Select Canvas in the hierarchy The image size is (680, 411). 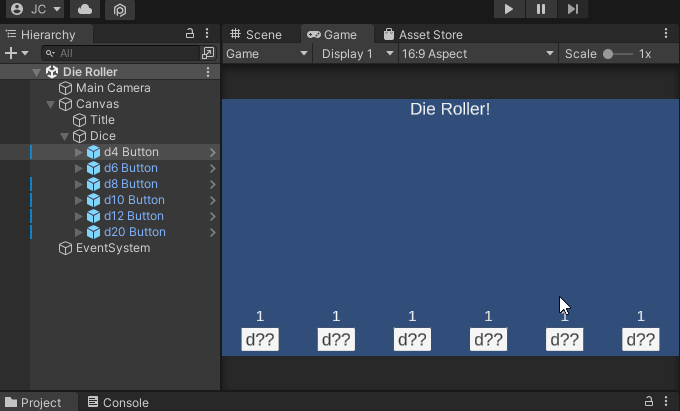(x=97, y=104)
